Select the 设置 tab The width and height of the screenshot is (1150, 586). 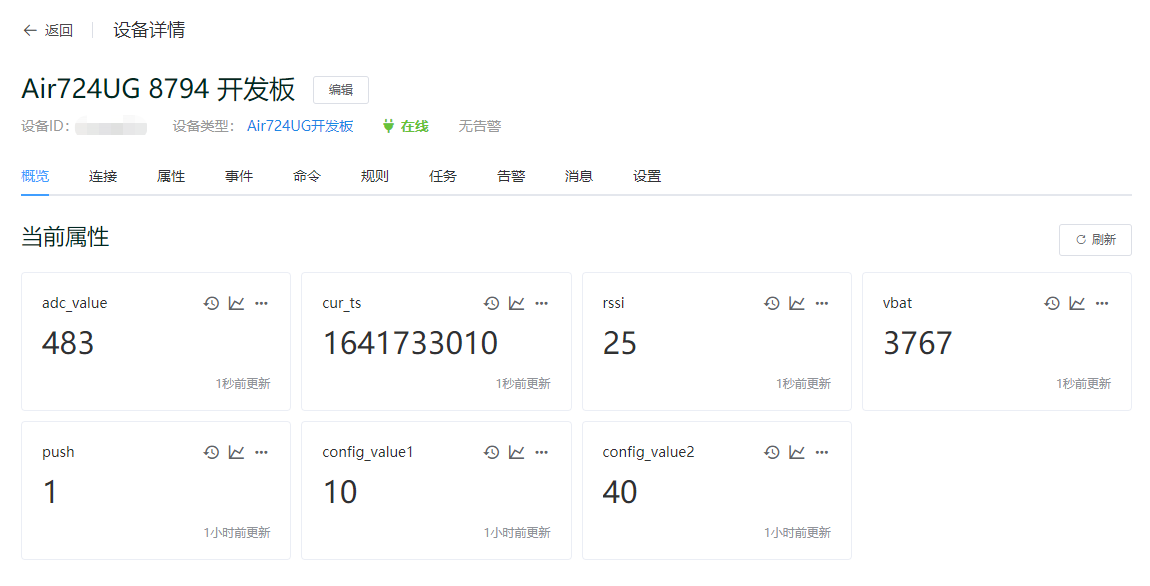647,176
